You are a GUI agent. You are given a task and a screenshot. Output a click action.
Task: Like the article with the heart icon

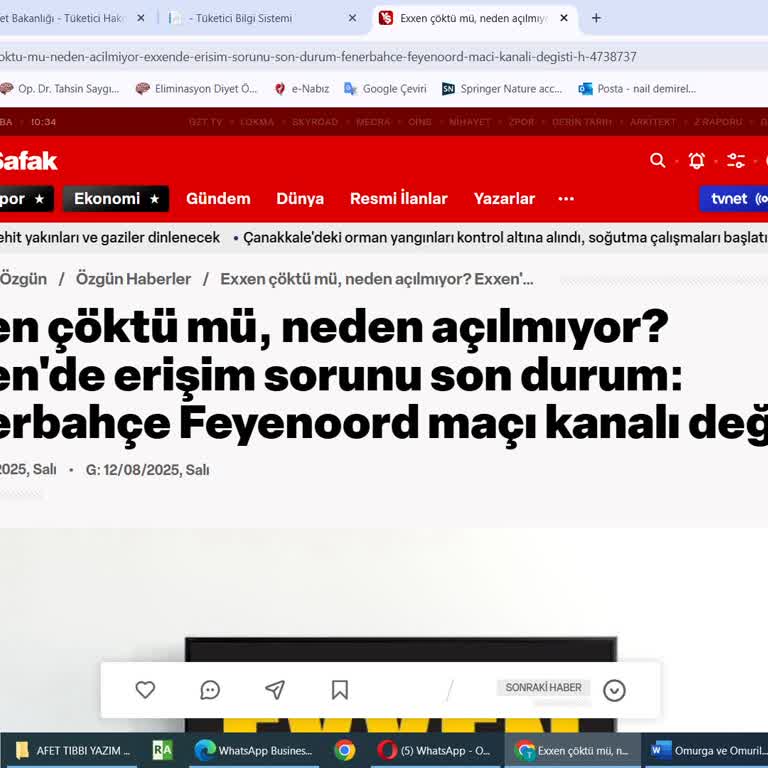[145, 690]
